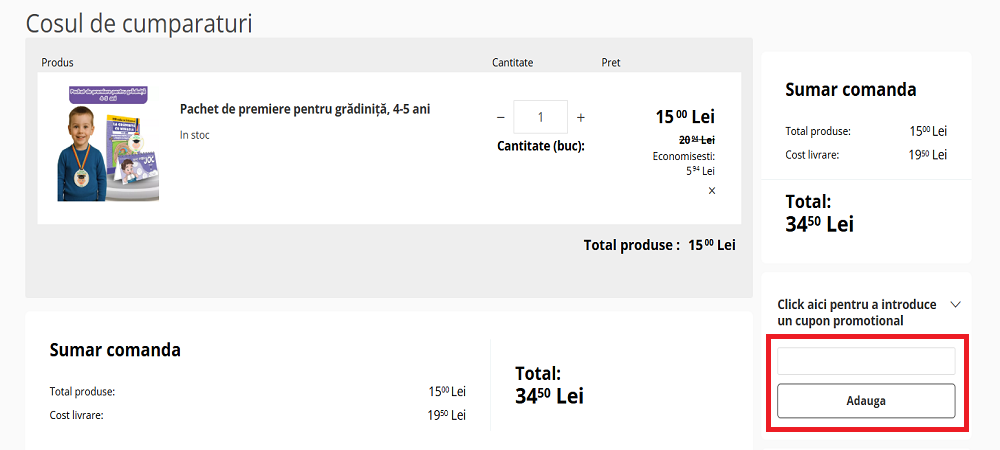
Task: Click the quantity number input field
Action: pos(540,117)
